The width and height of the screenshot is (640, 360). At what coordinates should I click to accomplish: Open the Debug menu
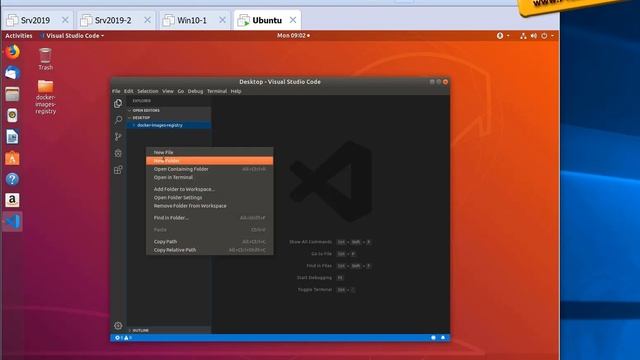click(195, 91)
